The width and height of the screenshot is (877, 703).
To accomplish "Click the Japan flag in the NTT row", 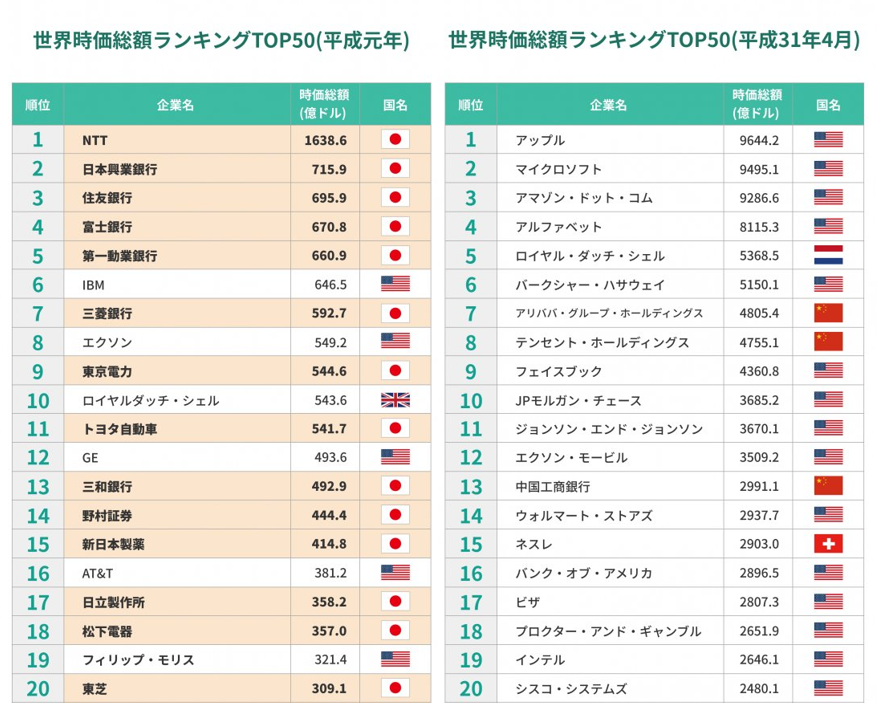I will tap(395, 139).
